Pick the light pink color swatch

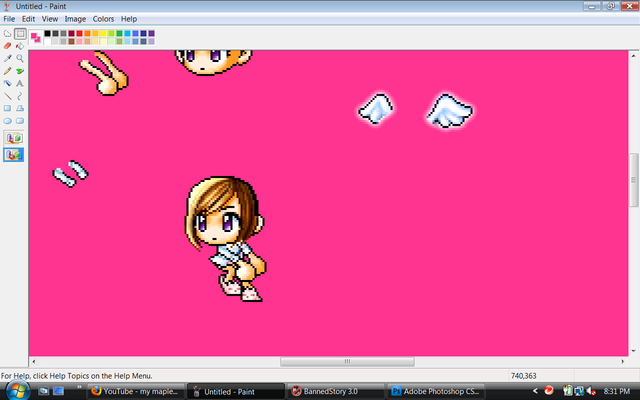point(79,41)
